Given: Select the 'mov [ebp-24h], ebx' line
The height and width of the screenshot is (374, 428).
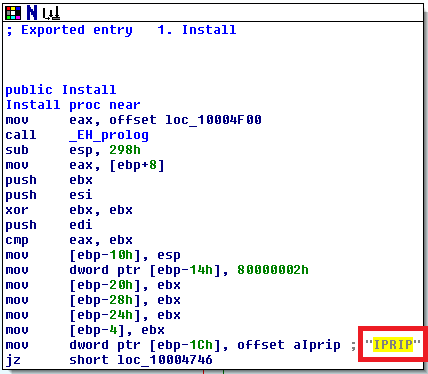Looking at the screenshot, I should point(93,315).
